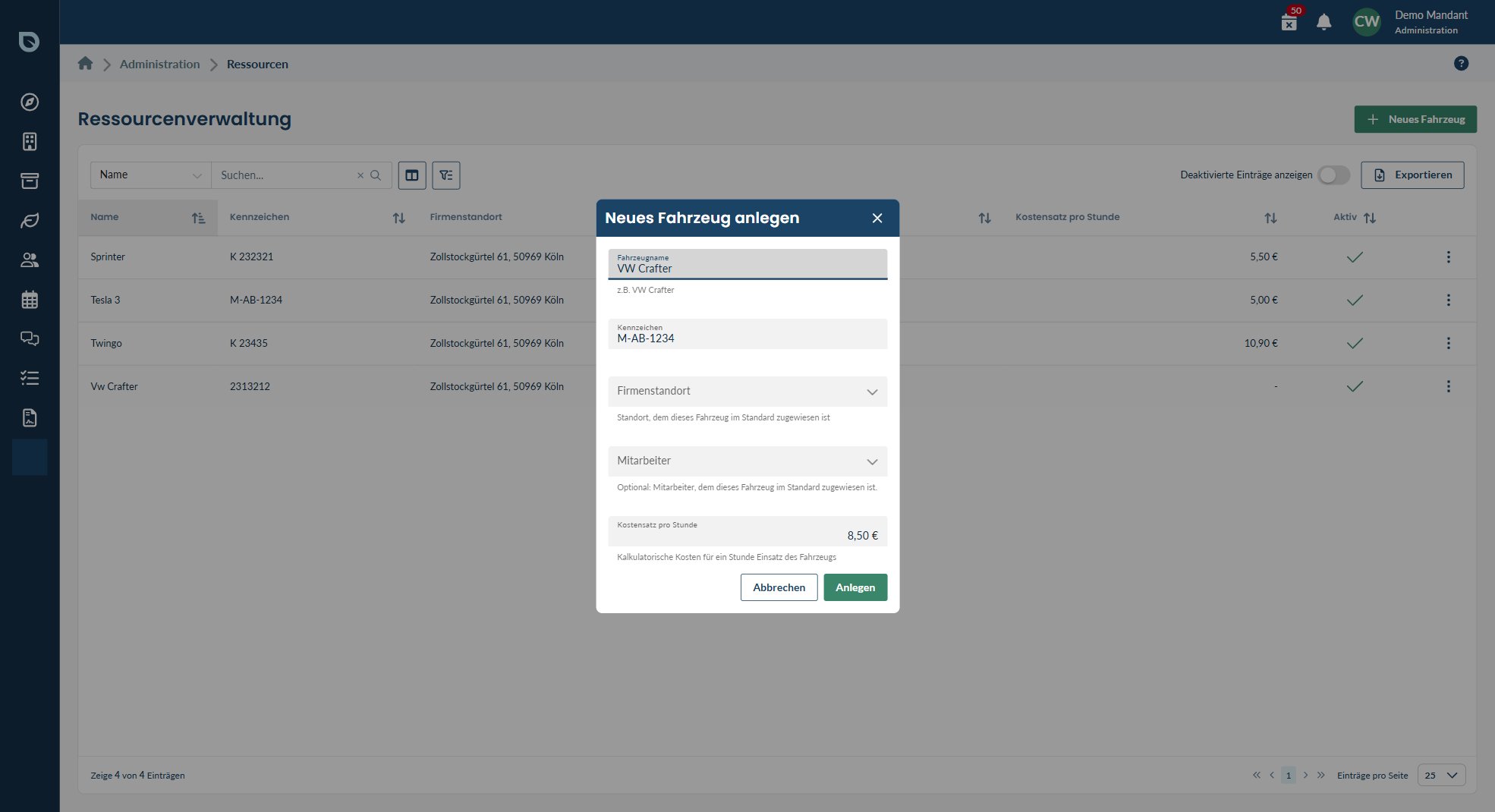Click the Demo Mandant account label
The height and width of the screenshot is (812, 1495).
coord(1431,15)
